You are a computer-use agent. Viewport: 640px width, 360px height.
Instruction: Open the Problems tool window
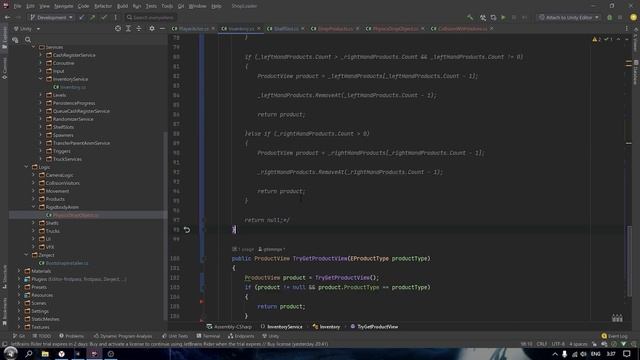[x=71, y=336]
